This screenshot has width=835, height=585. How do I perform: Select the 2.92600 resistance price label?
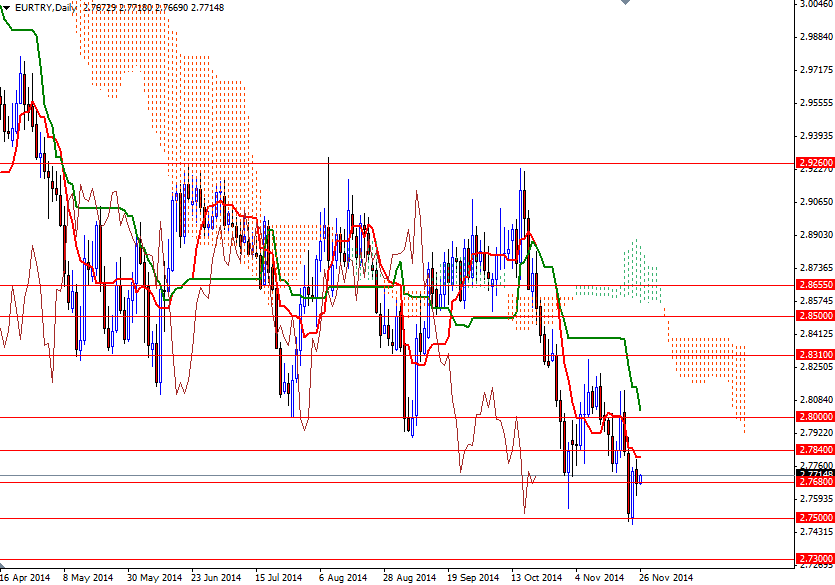(815, 160)
